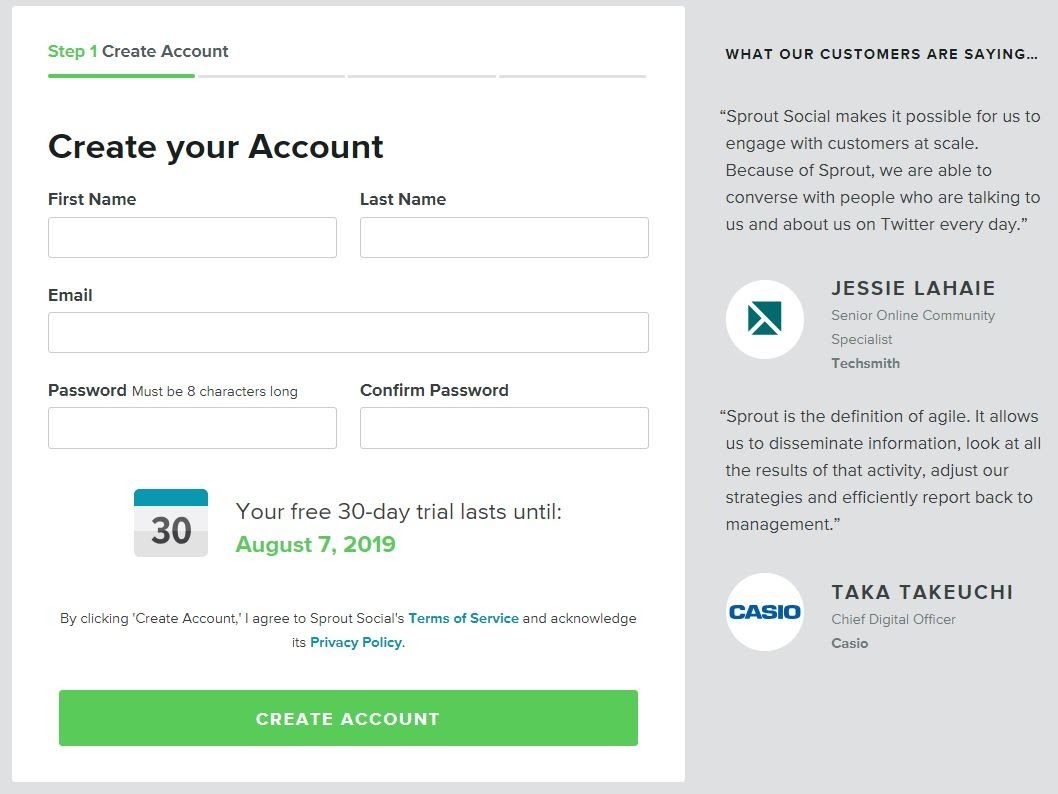Screen dimensions: 1058x794
Task: Click the third step progress bar segment
Action: 421,76
